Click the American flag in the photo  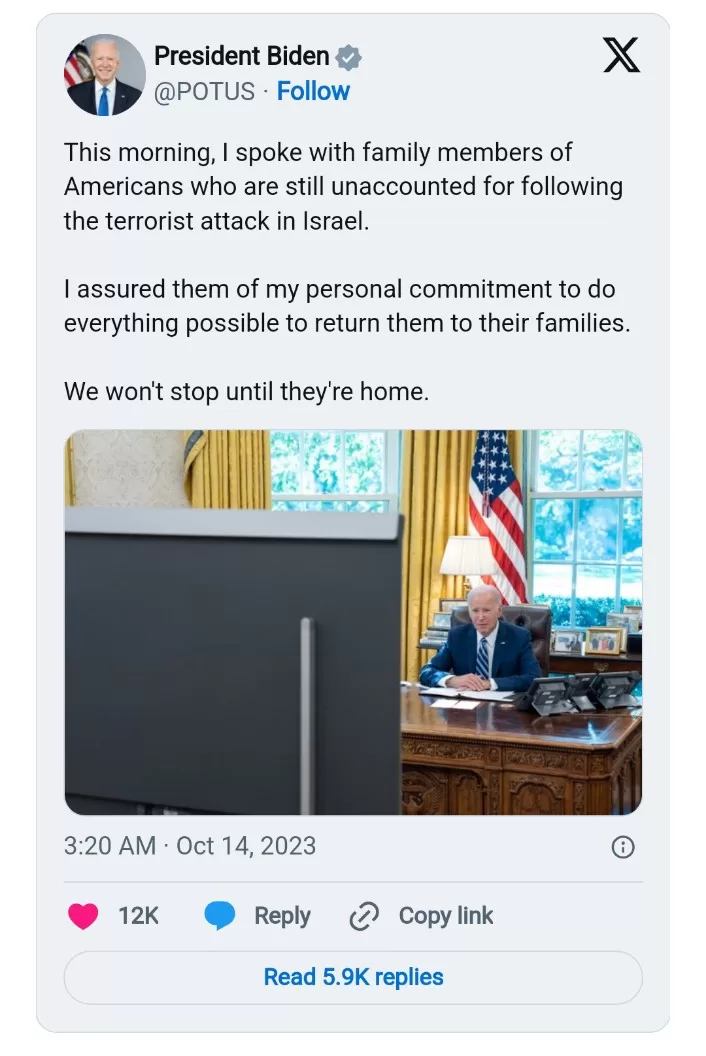tap(498, 515)
